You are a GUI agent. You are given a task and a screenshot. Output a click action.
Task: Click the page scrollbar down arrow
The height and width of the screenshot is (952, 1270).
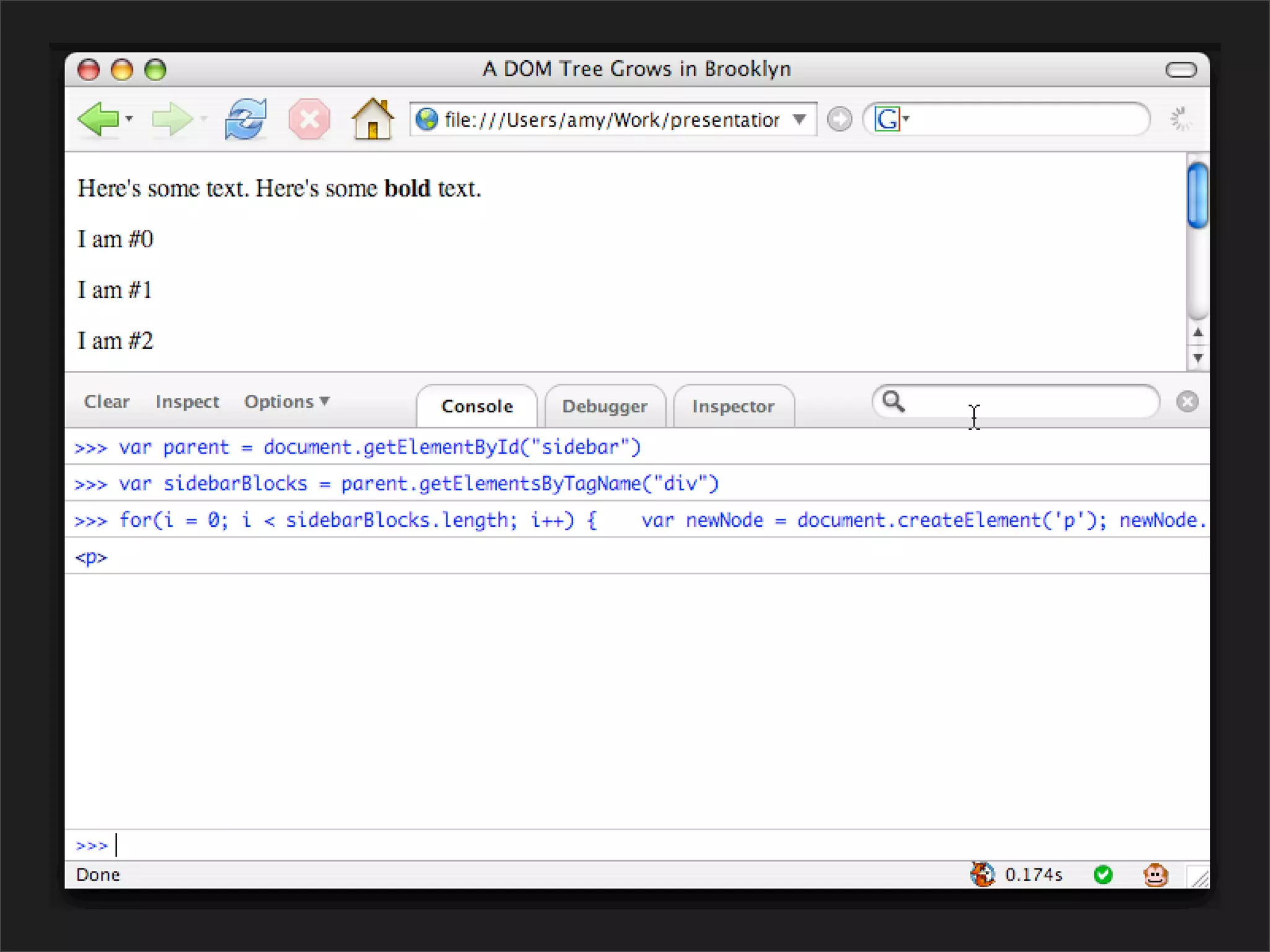(x=1198, y=358)
